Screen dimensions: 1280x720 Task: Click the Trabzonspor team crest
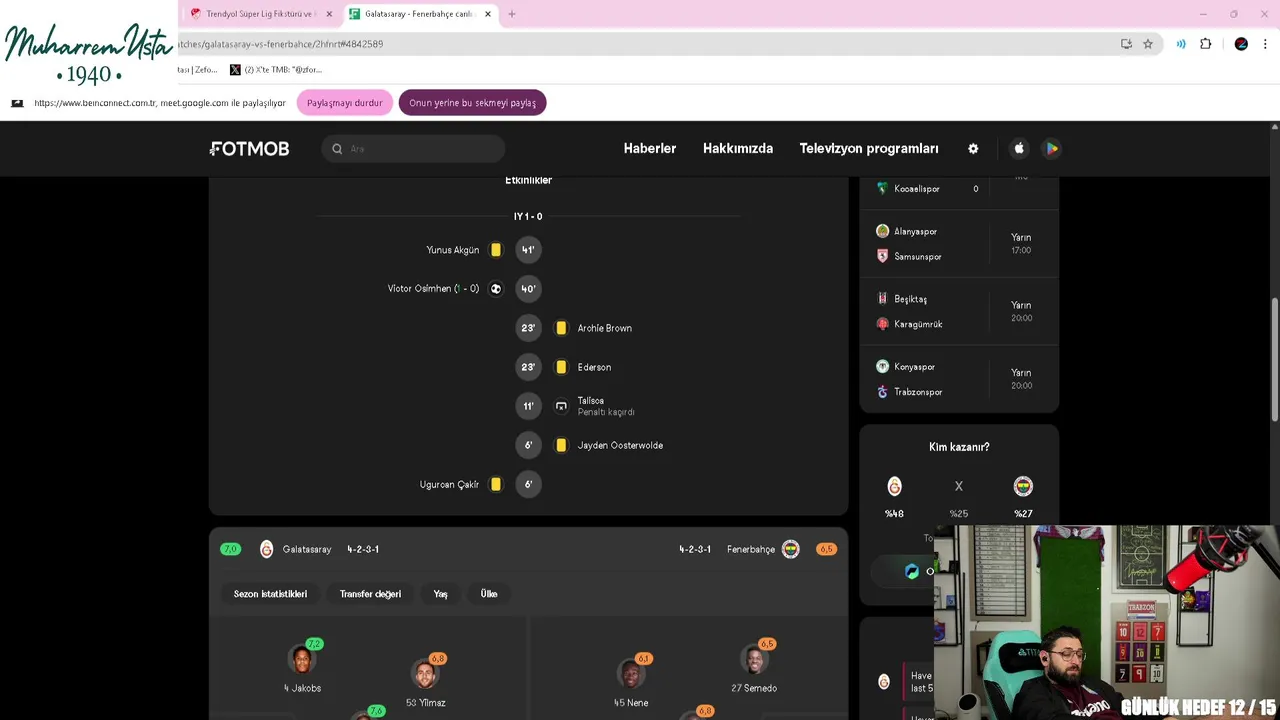coord(882,392)
